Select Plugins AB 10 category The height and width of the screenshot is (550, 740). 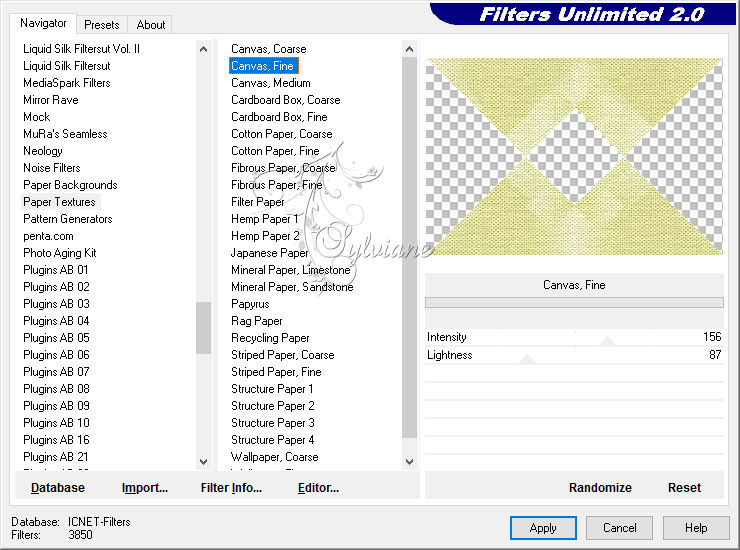(x=56, y=423)
